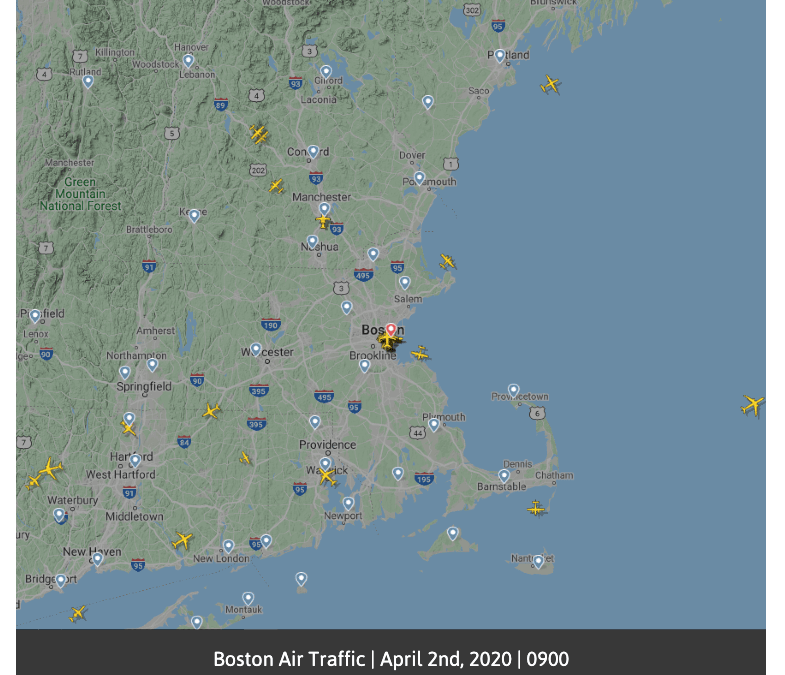The height and width of the screenshot is (675, 785).
Task: Select the aircraft cluster at Boston airport
Action: pyautogui.click(x=389, y=342)
